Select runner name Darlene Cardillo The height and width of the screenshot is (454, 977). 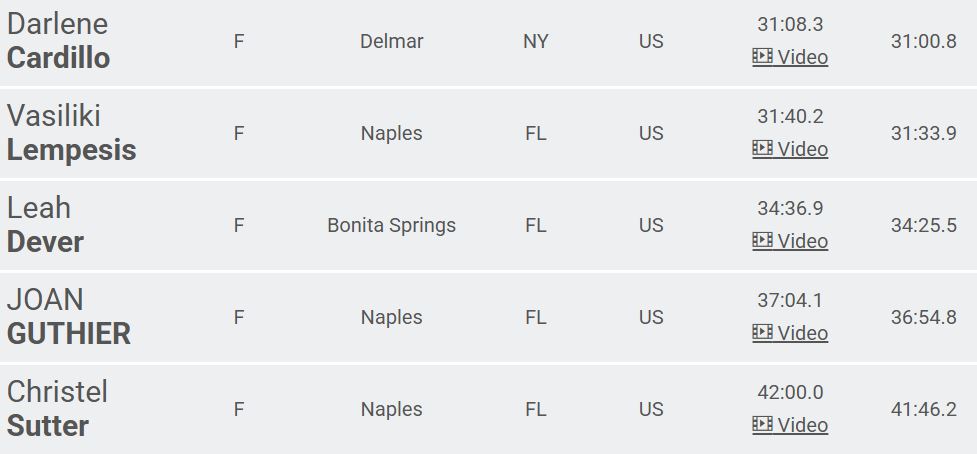pos(58,41)
